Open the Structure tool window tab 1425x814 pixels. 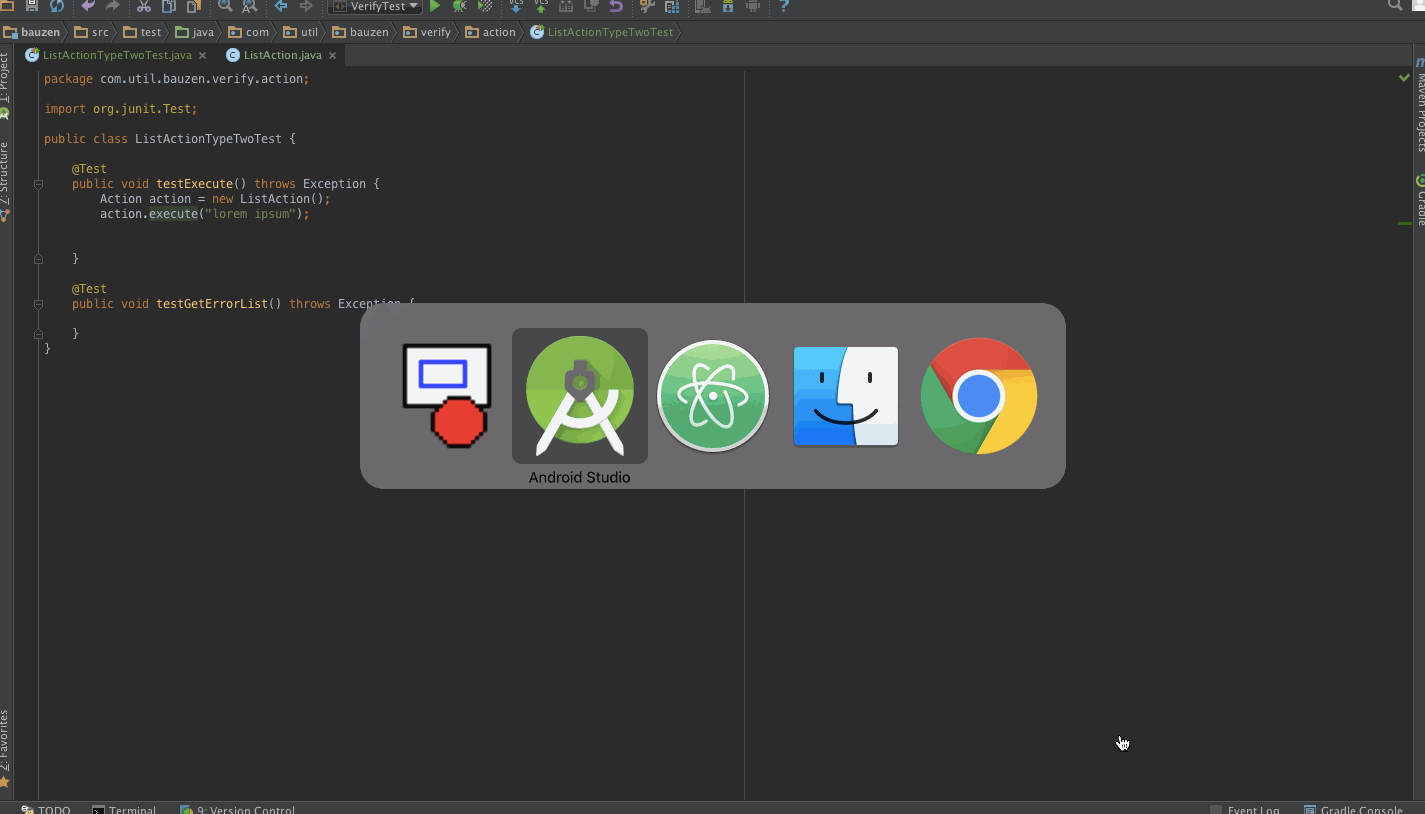coord(5,180)
